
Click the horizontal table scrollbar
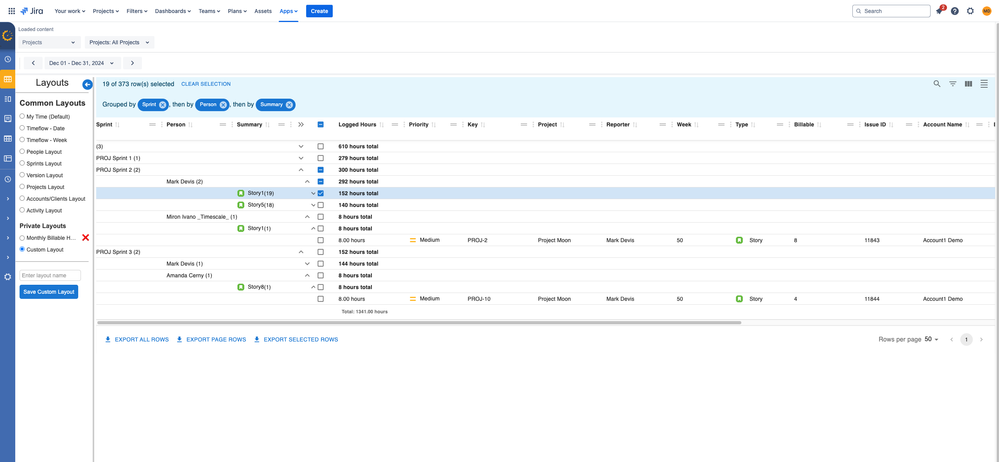(x=419, y=322)
